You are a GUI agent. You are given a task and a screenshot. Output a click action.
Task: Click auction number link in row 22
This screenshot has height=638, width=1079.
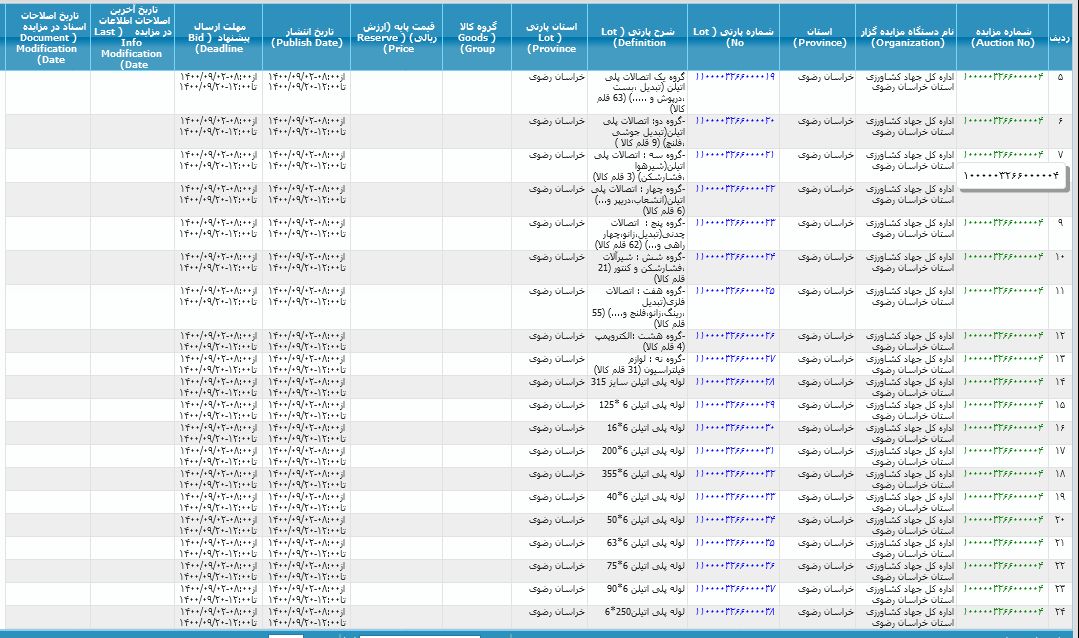point(1003,565)
